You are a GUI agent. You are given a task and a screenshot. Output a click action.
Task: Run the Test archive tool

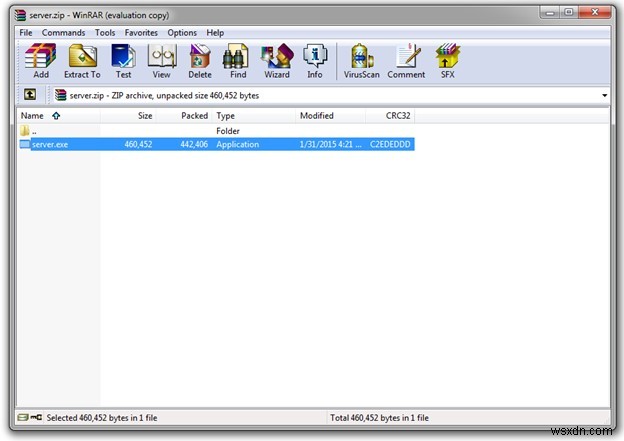click(123, 61)
